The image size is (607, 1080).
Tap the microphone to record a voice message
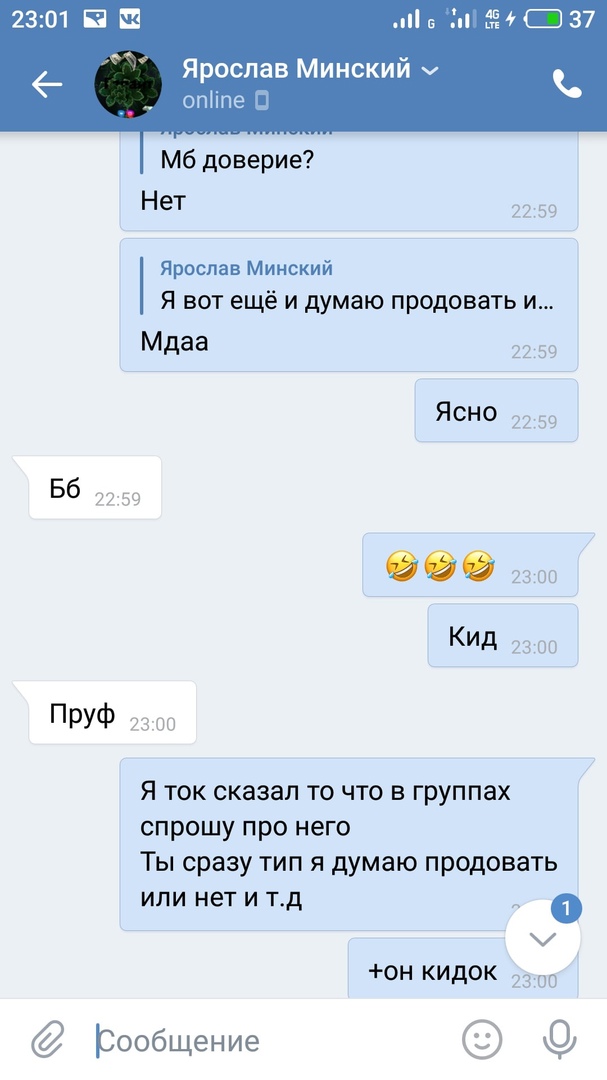(x=559, y=1039)
